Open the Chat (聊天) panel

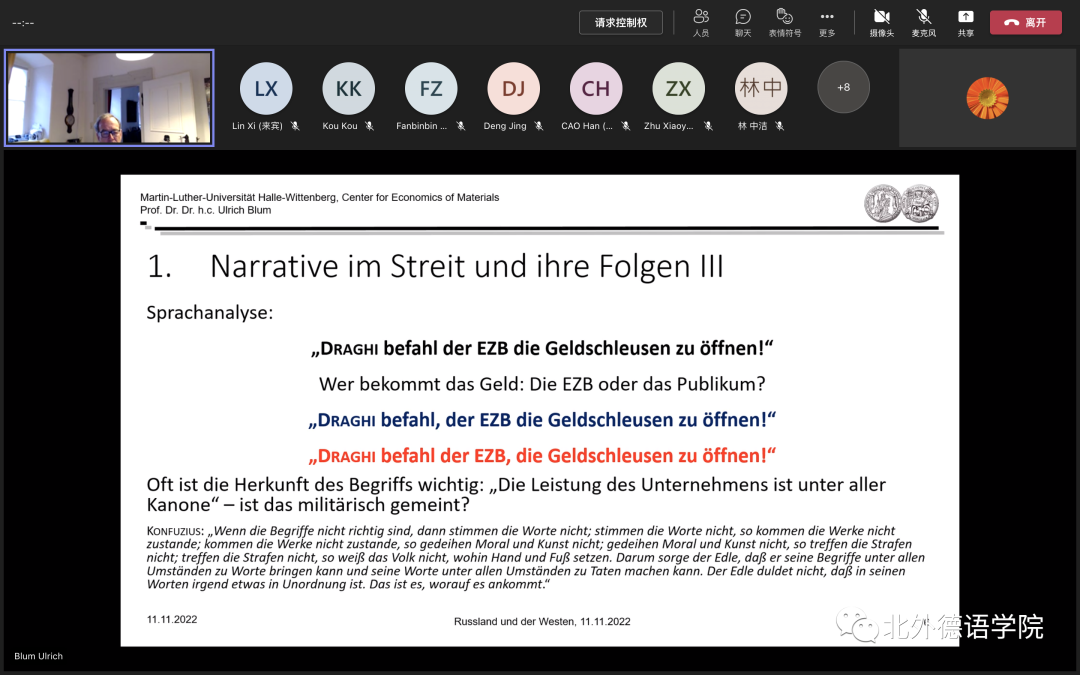click(x=743, y=22)
